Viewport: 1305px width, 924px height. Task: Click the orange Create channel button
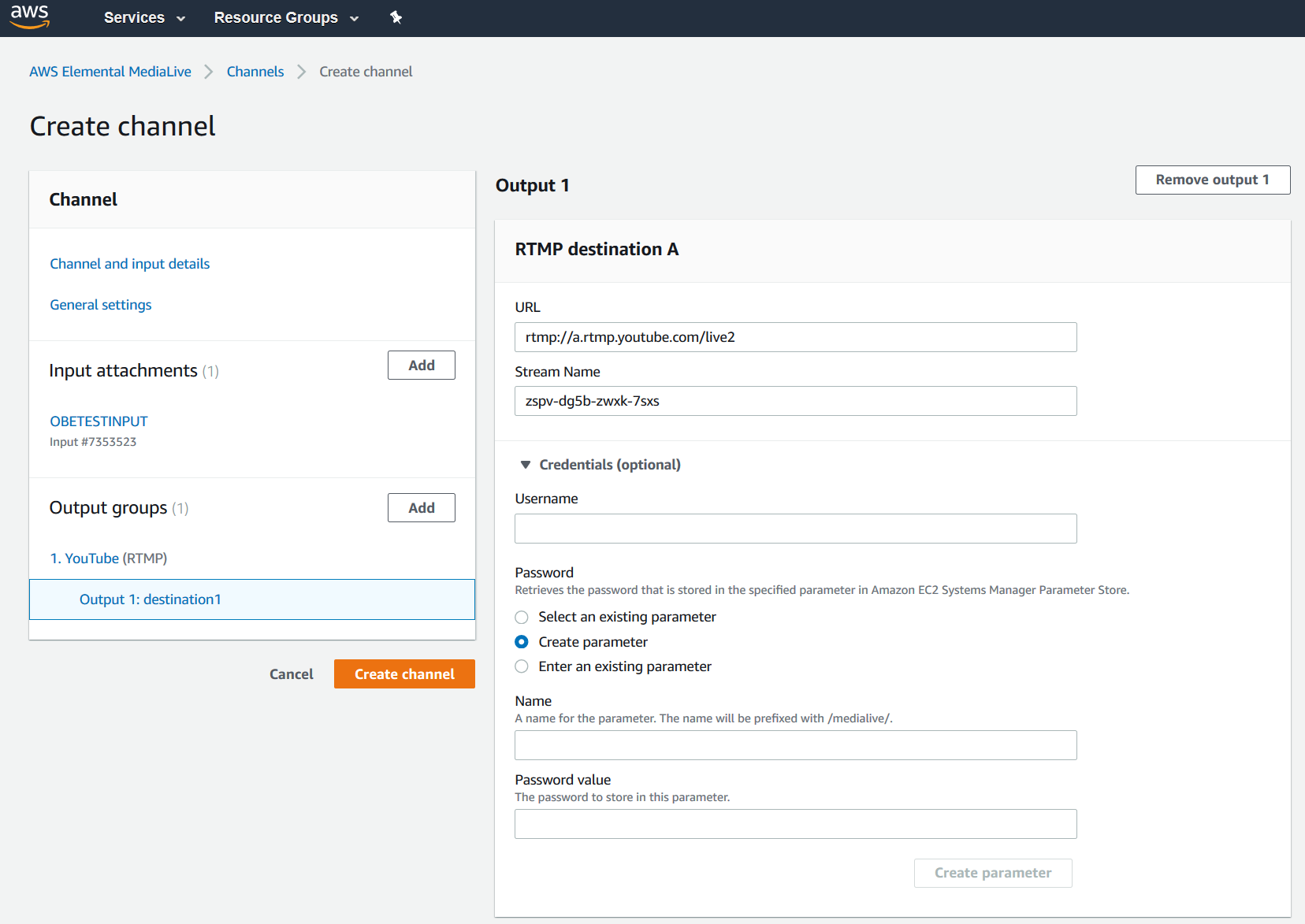[404, 674]
